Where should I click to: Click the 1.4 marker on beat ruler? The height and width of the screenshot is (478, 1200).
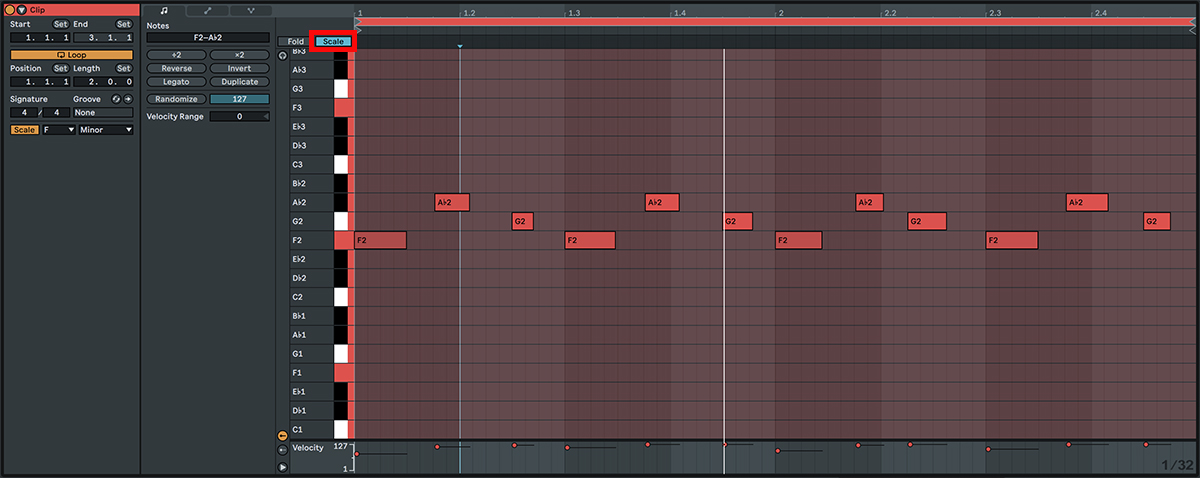tap(679, 12)
